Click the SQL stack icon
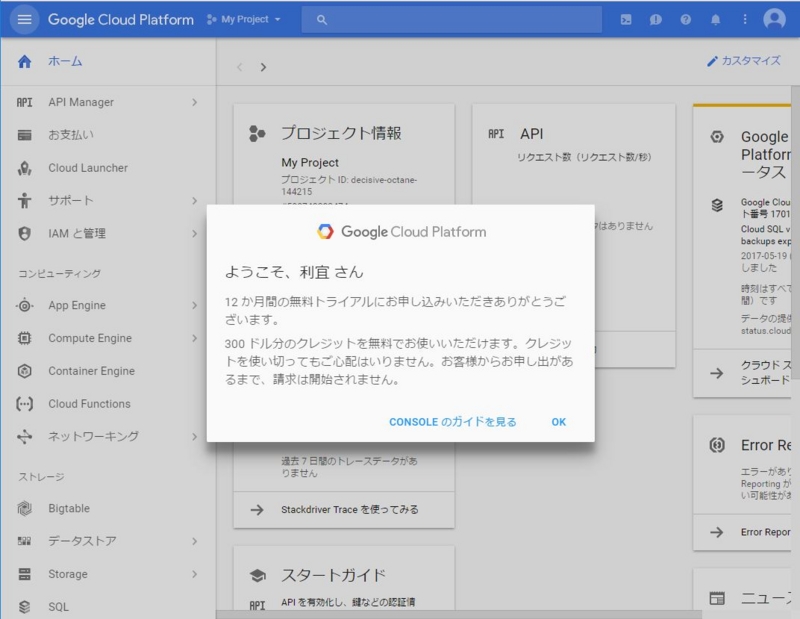 coord(24,607)
